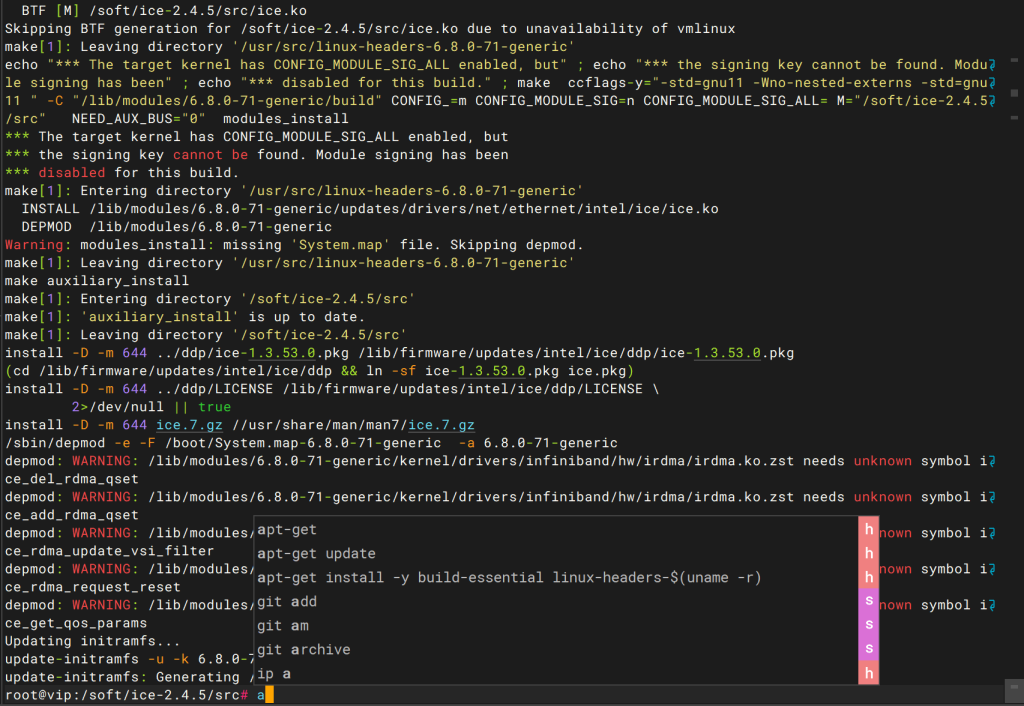Click the purple "s" badge beside "git add"
Screen dimensions: 1024x706
coord(868,601)
